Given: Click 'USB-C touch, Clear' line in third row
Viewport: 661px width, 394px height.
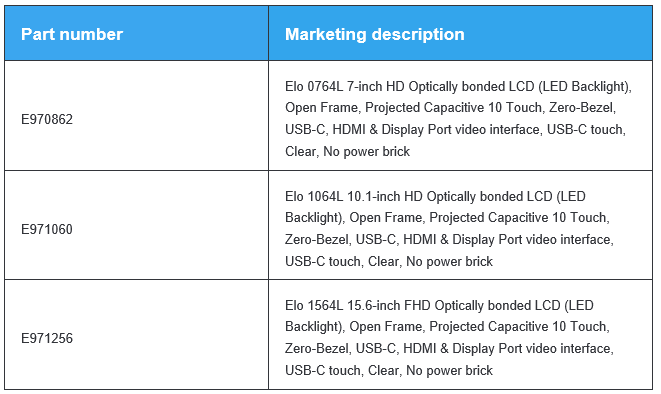Looking at the screenshot, I should tap(389, 370).
